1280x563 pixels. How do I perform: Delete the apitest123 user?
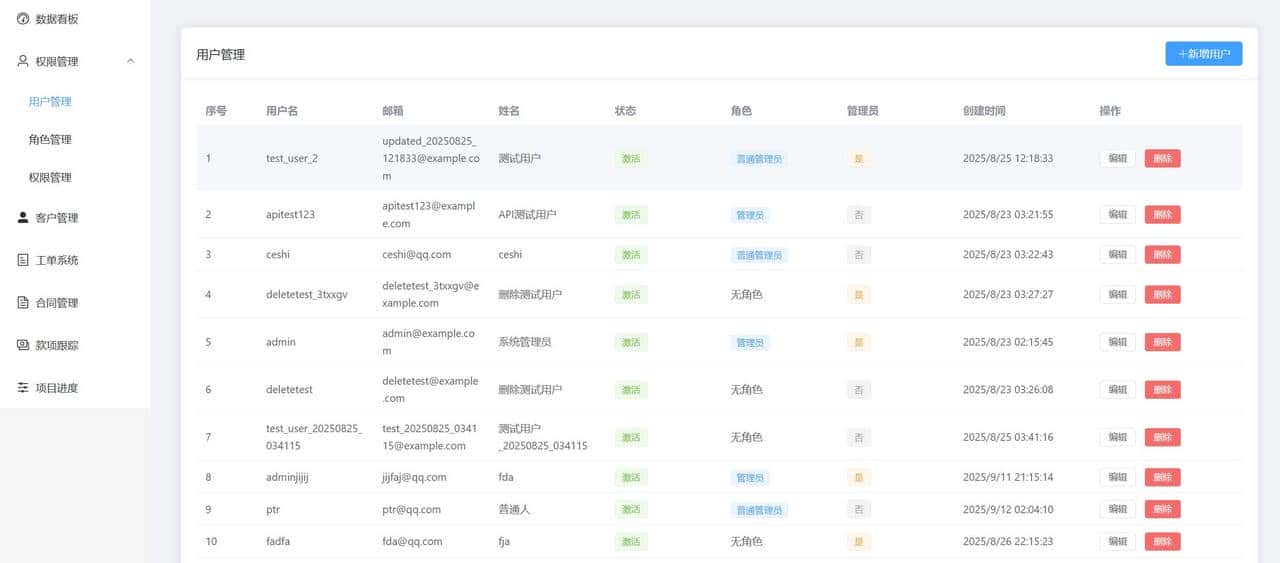pos(1163,214)
